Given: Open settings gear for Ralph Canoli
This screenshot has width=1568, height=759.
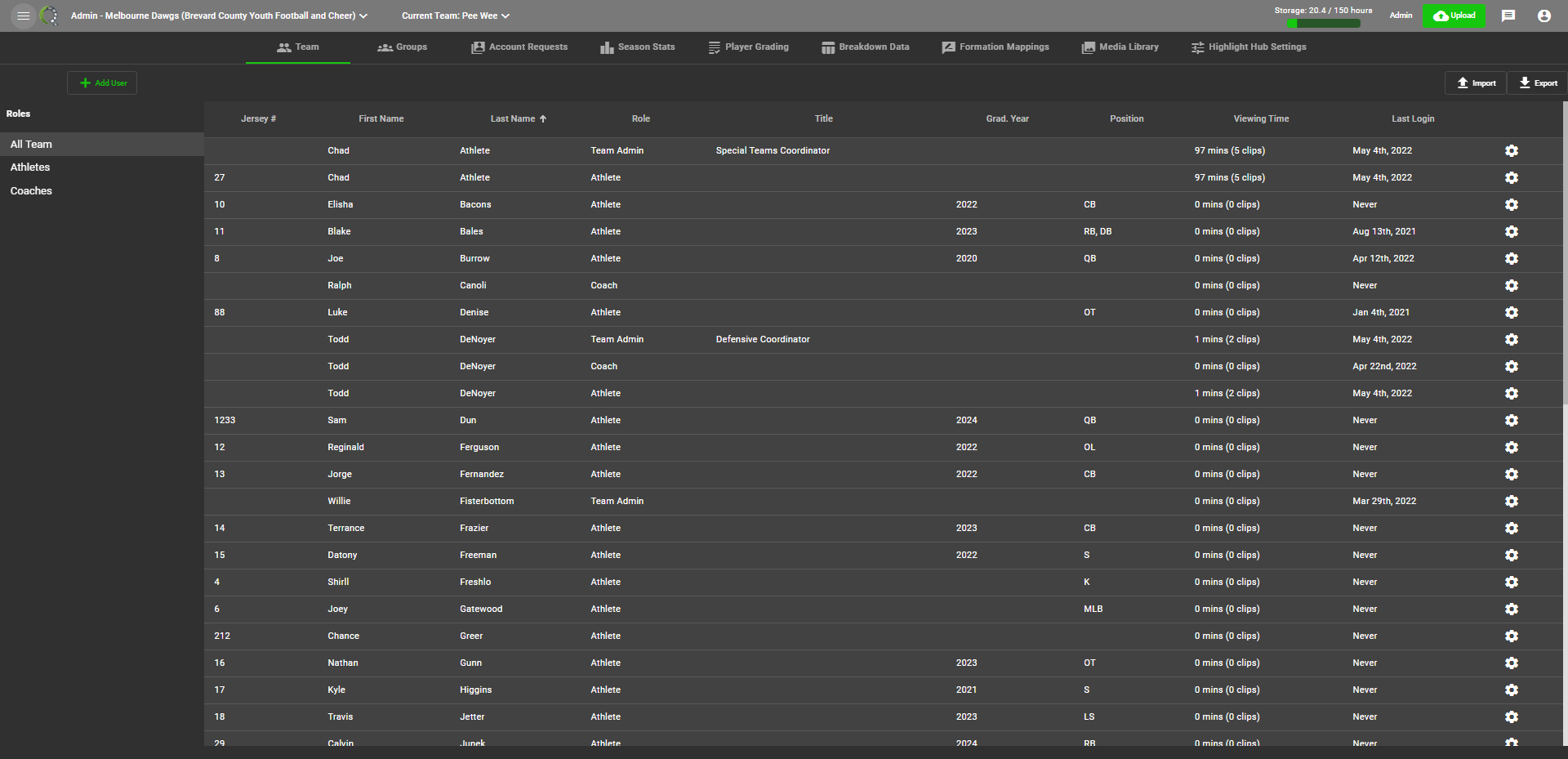Looking at the screenshot, I should [1512, 285].
